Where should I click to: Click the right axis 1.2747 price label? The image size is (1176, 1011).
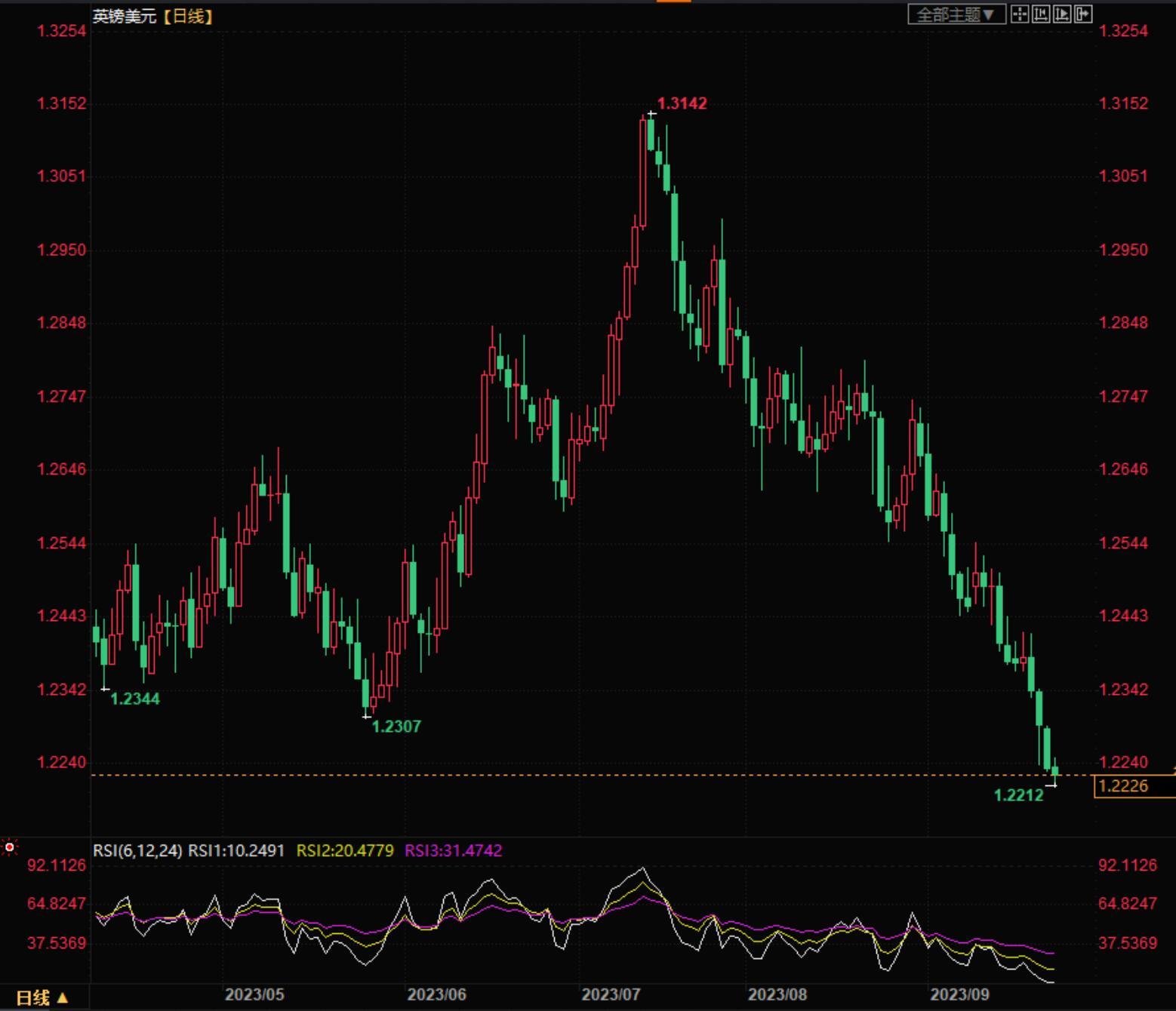coord(1123,396)
